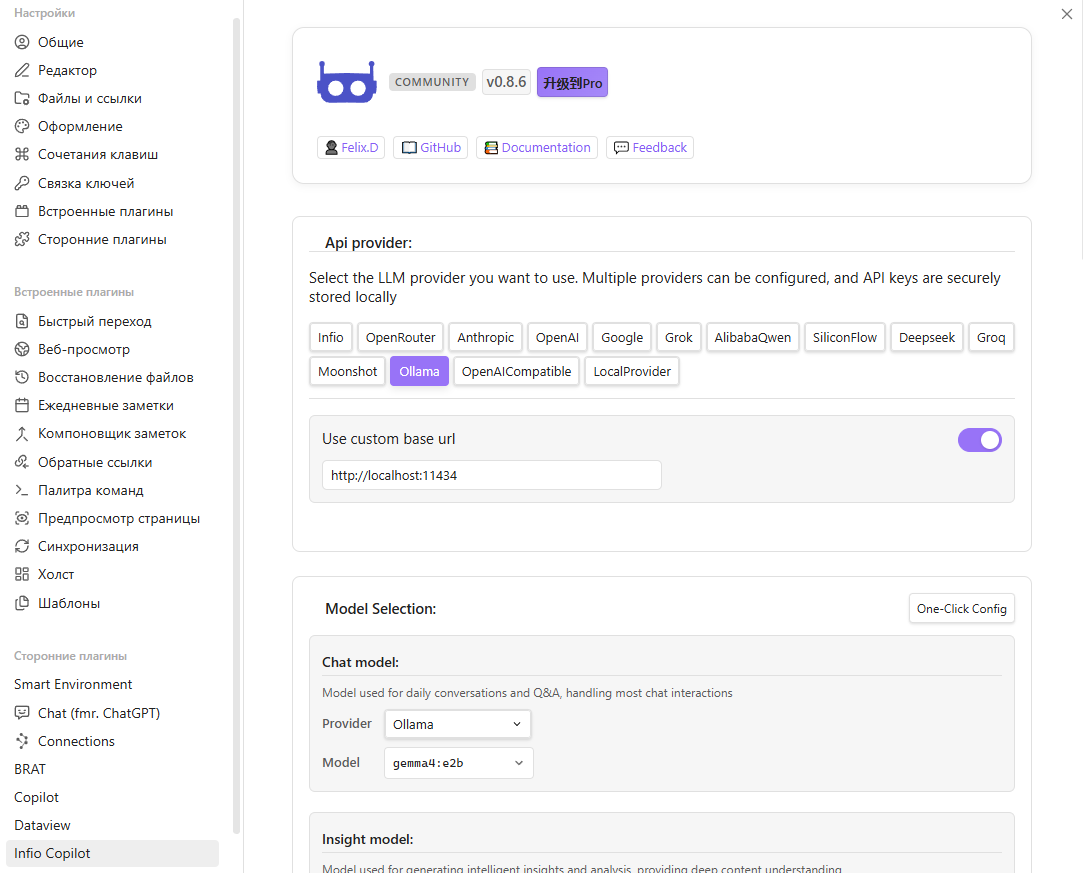Viewport: 1083px width, 873px height.
Task: Click the Синхронизация sync icon
Action: (22, 547)
